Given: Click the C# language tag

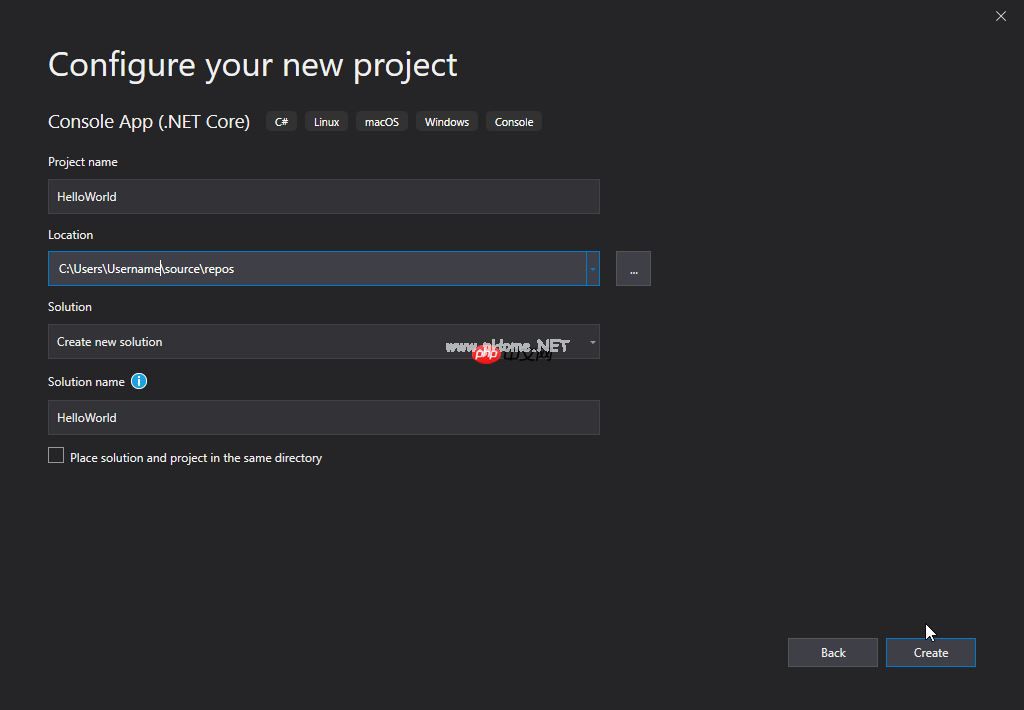Looking at the screenshot, I should pyautogui.click(x=281, y=122).
